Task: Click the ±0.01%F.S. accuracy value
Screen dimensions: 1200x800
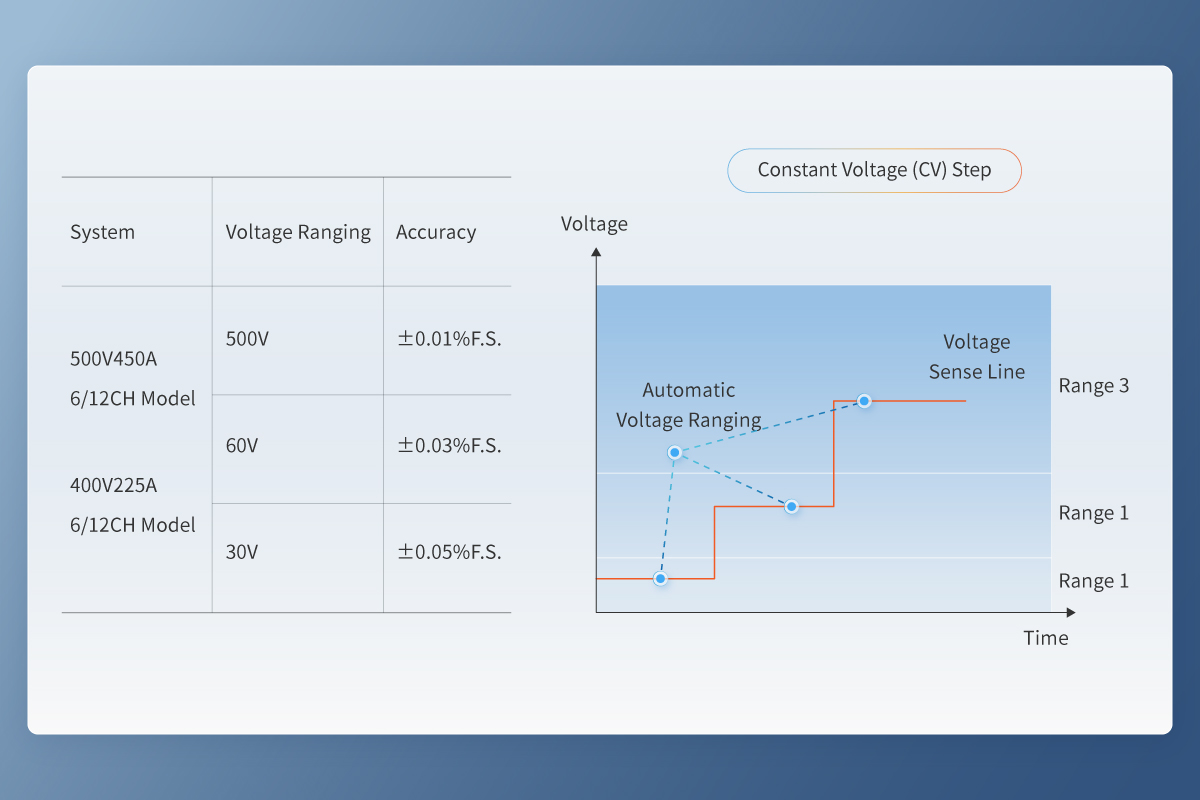Action: pyautogui.click(x=448, y=339)
